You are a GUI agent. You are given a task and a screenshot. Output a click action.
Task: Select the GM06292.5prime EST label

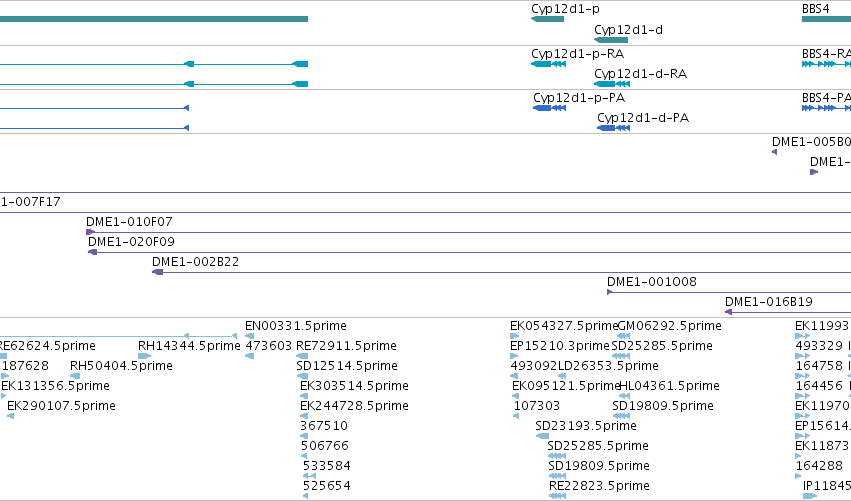tap(670, 326)
